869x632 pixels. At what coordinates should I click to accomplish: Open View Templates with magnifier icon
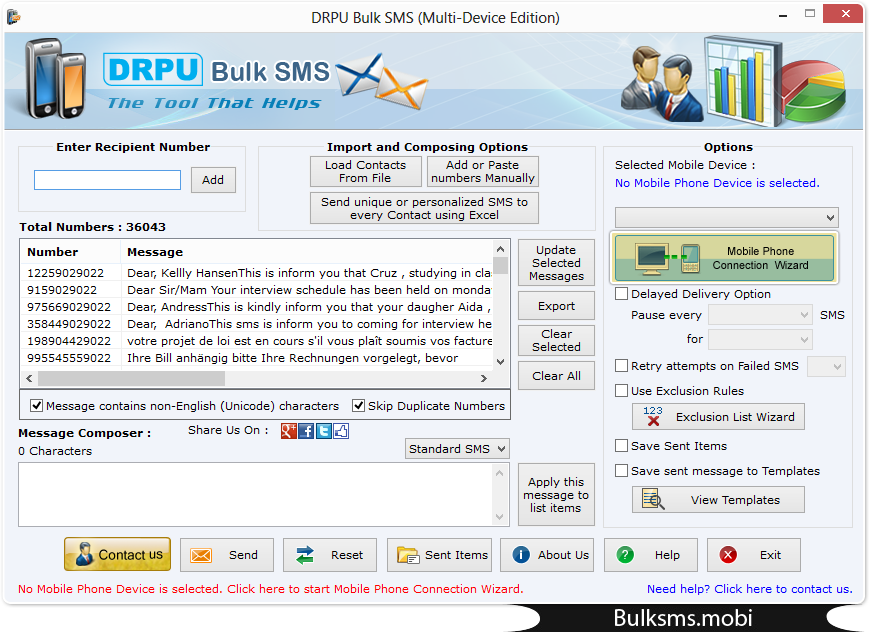coord(718,500)
